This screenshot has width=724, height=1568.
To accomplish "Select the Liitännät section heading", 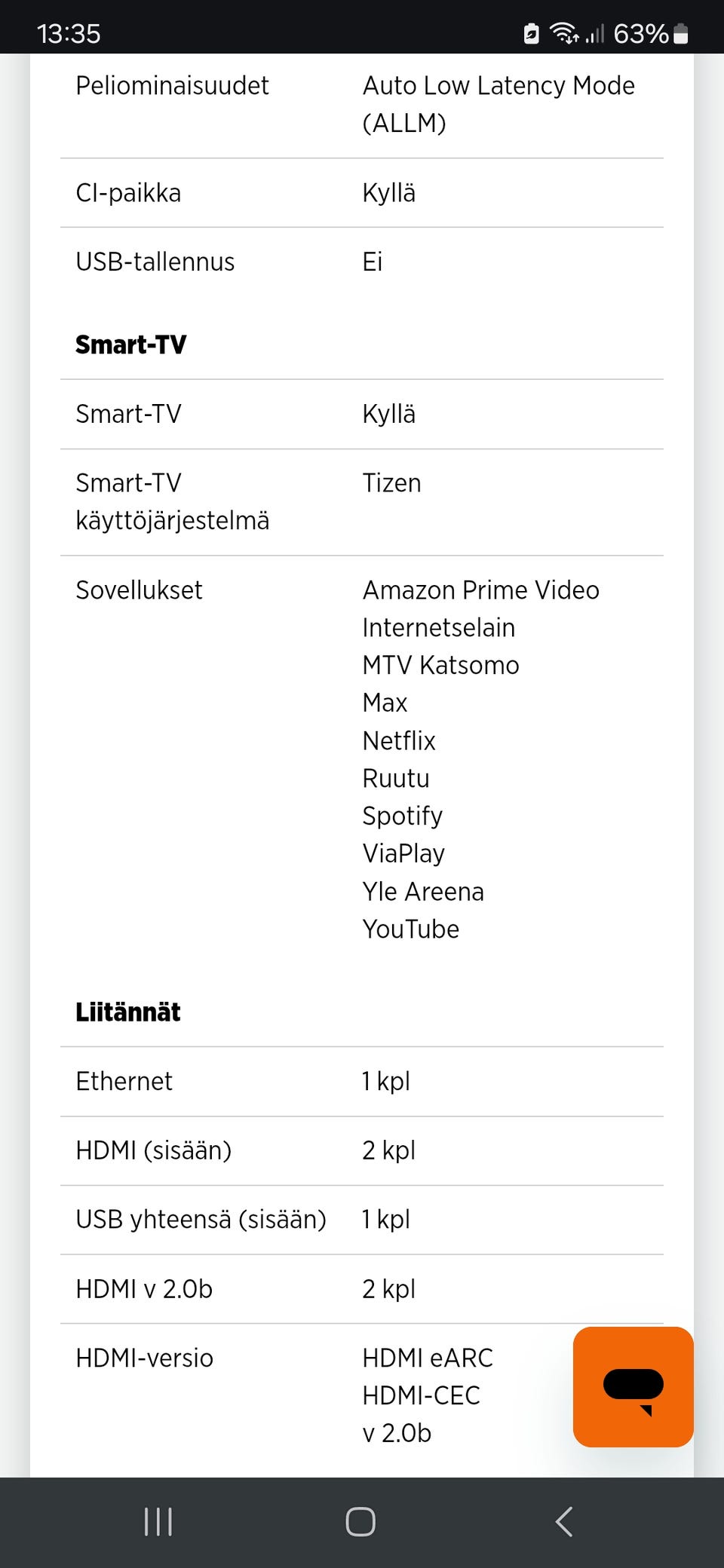I will tap(128, 1012).
